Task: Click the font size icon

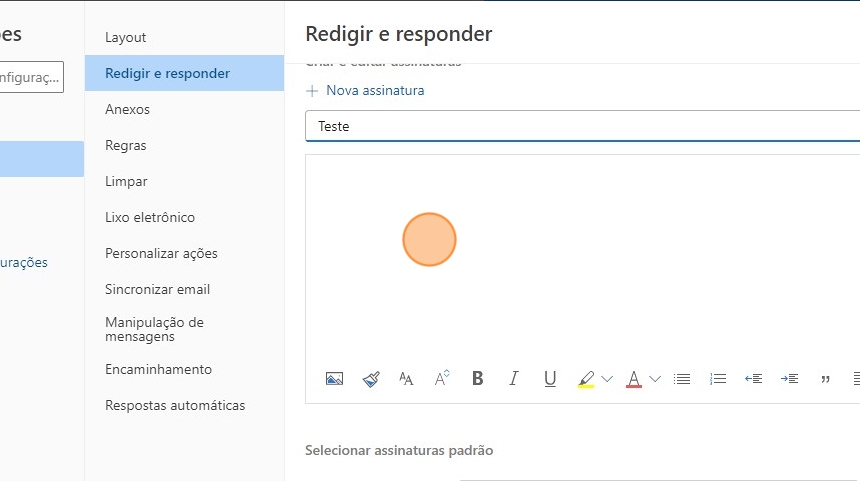Action: pyautogui.click(x=442, y=379)
